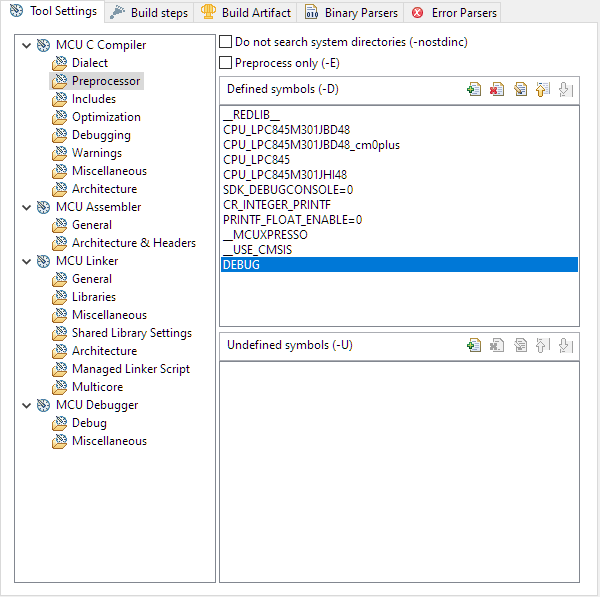Enable Do not search system directories

click(x=226, y=43)
